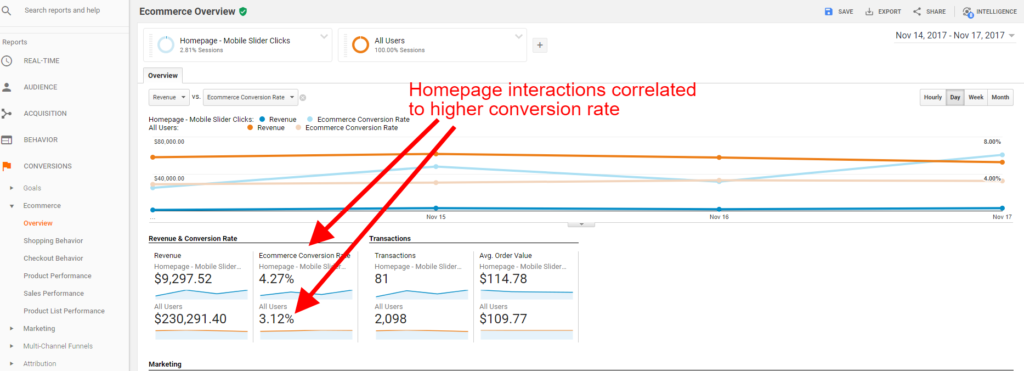Expand the Attribution section
This screenshot has height=371, width=1024.
click(11, 364)
